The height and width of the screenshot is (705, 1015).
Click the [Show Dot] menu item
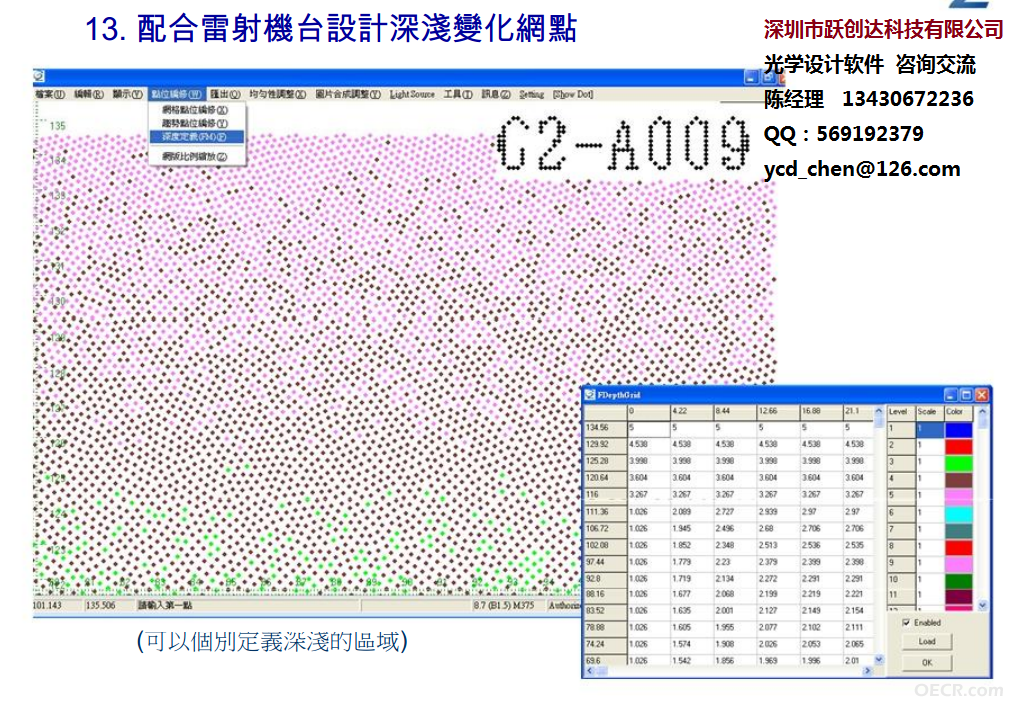(x=573, y=95)
